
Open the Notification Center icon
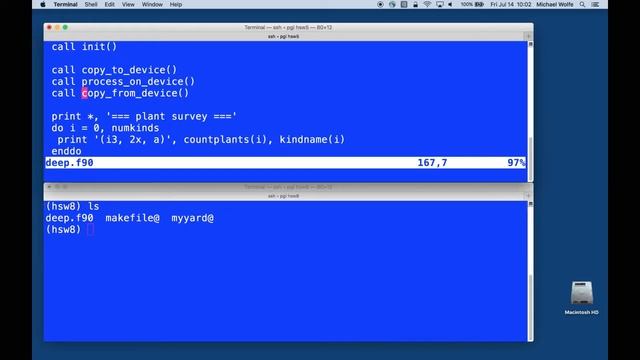tap(595, 4)
